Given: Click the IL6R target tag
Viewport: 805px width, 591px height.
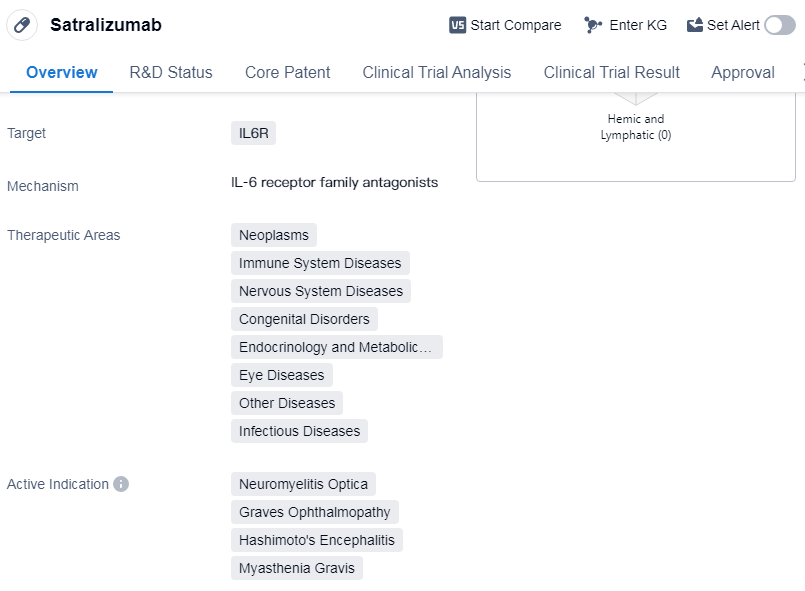Looking at the screenshot, I should [253, 133].
